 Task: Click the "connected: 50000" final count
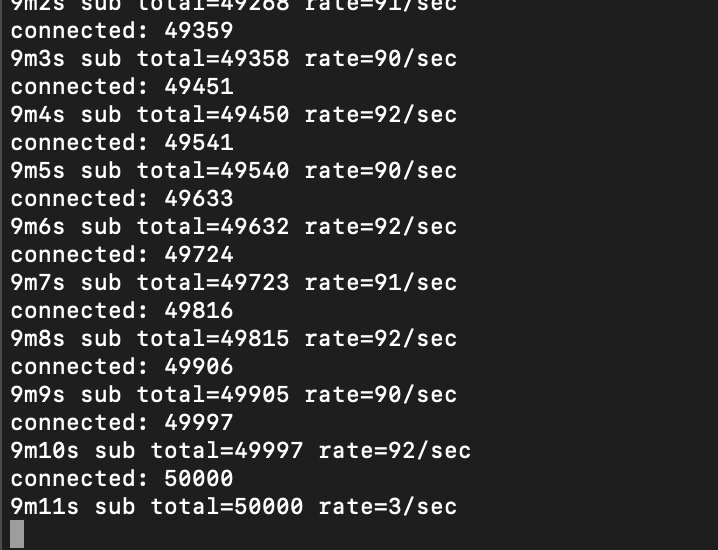click(x=122, y=479)
